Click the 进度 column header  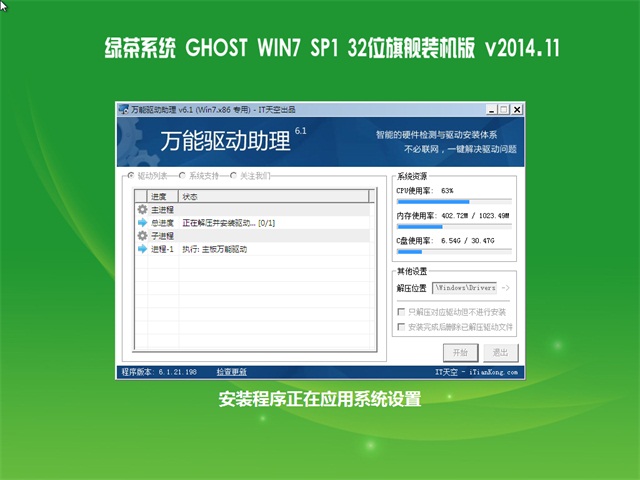(162, 196)
